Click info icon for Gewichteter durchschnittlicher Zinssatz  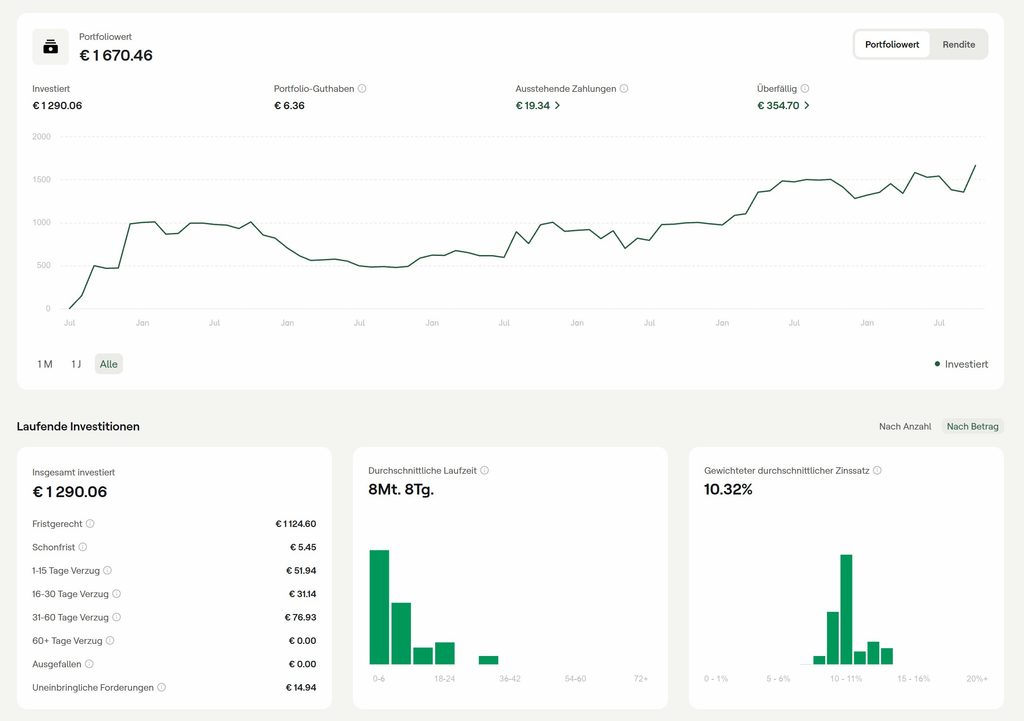(x=877, y=471)
